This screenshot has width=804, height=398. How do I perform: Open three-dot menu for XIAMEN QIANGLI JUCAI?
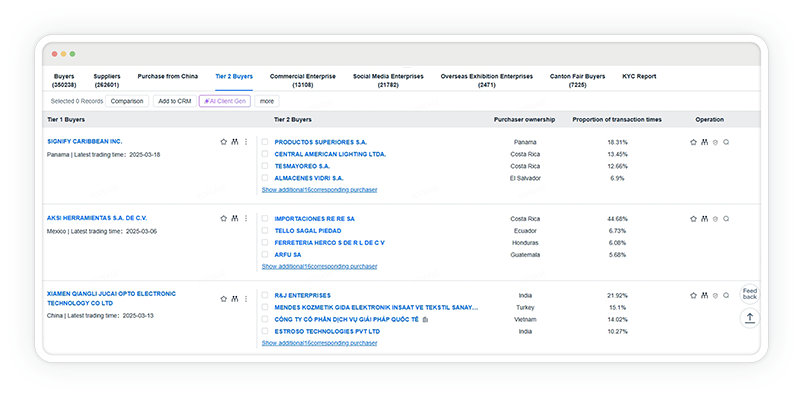pos(246,298)
